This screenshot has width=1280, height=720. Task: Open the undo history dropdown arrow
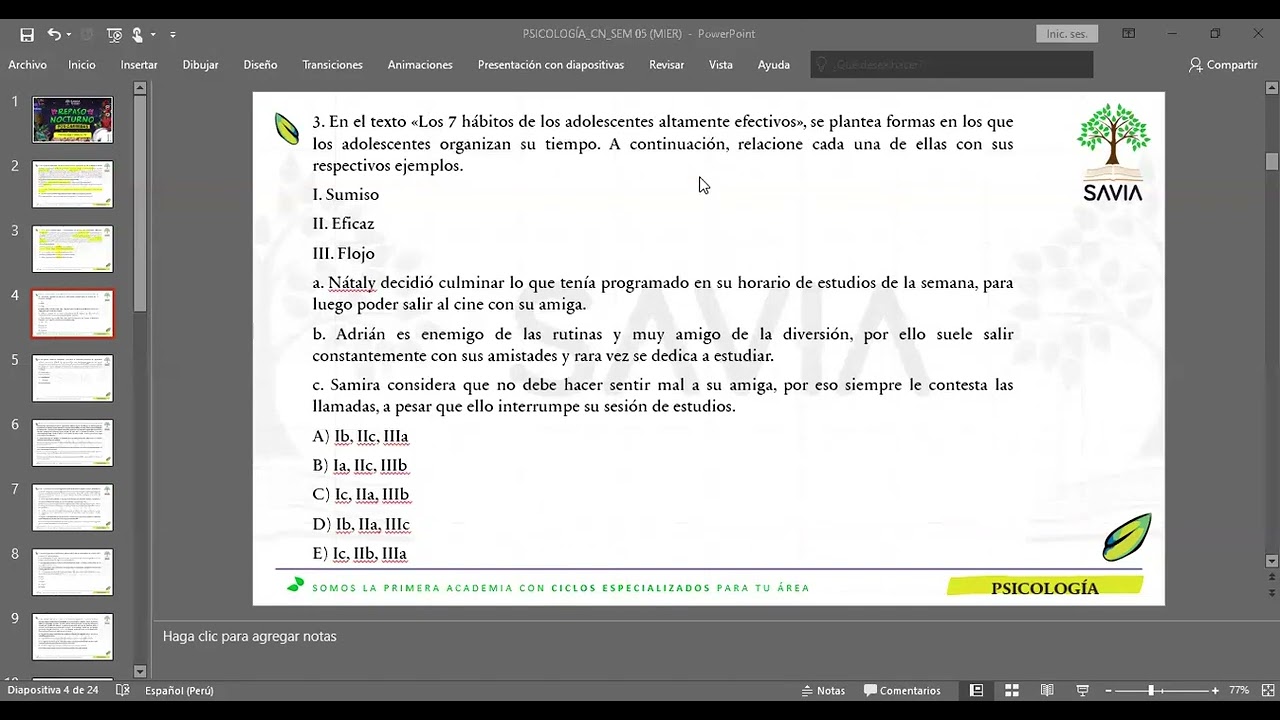pos(68,34)
